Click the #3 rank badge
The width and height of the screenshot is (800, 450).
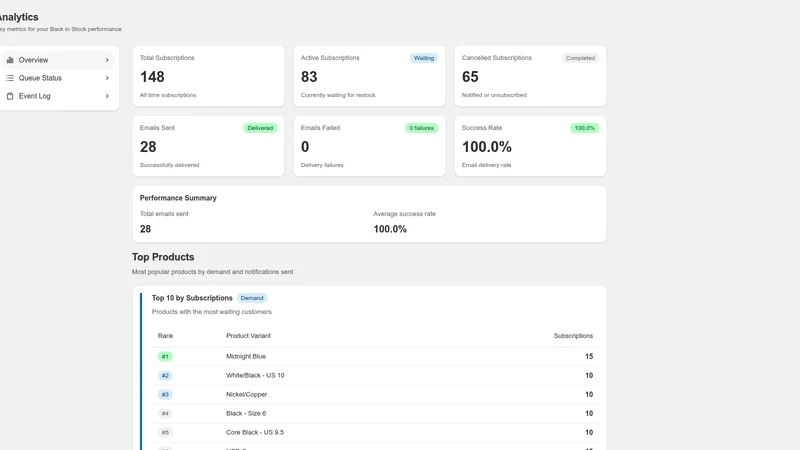pos(165,394)
